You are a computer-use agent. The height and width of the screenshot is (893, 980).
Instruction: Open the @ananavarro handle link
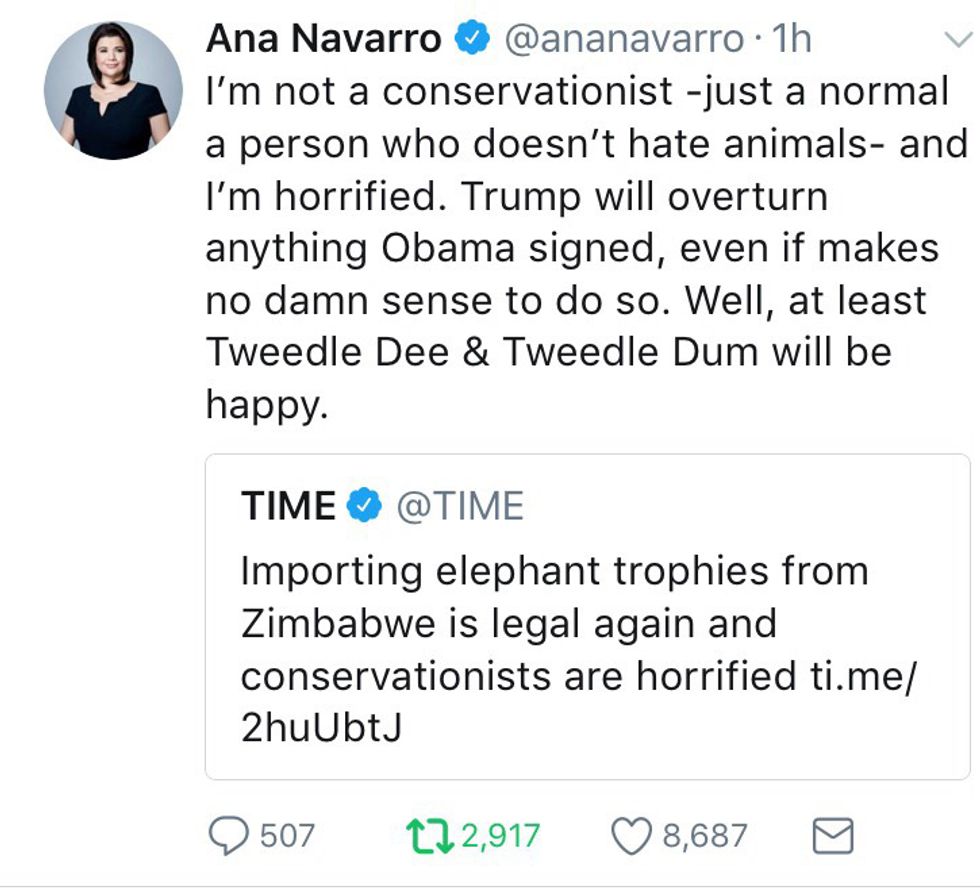pos(622,39)
